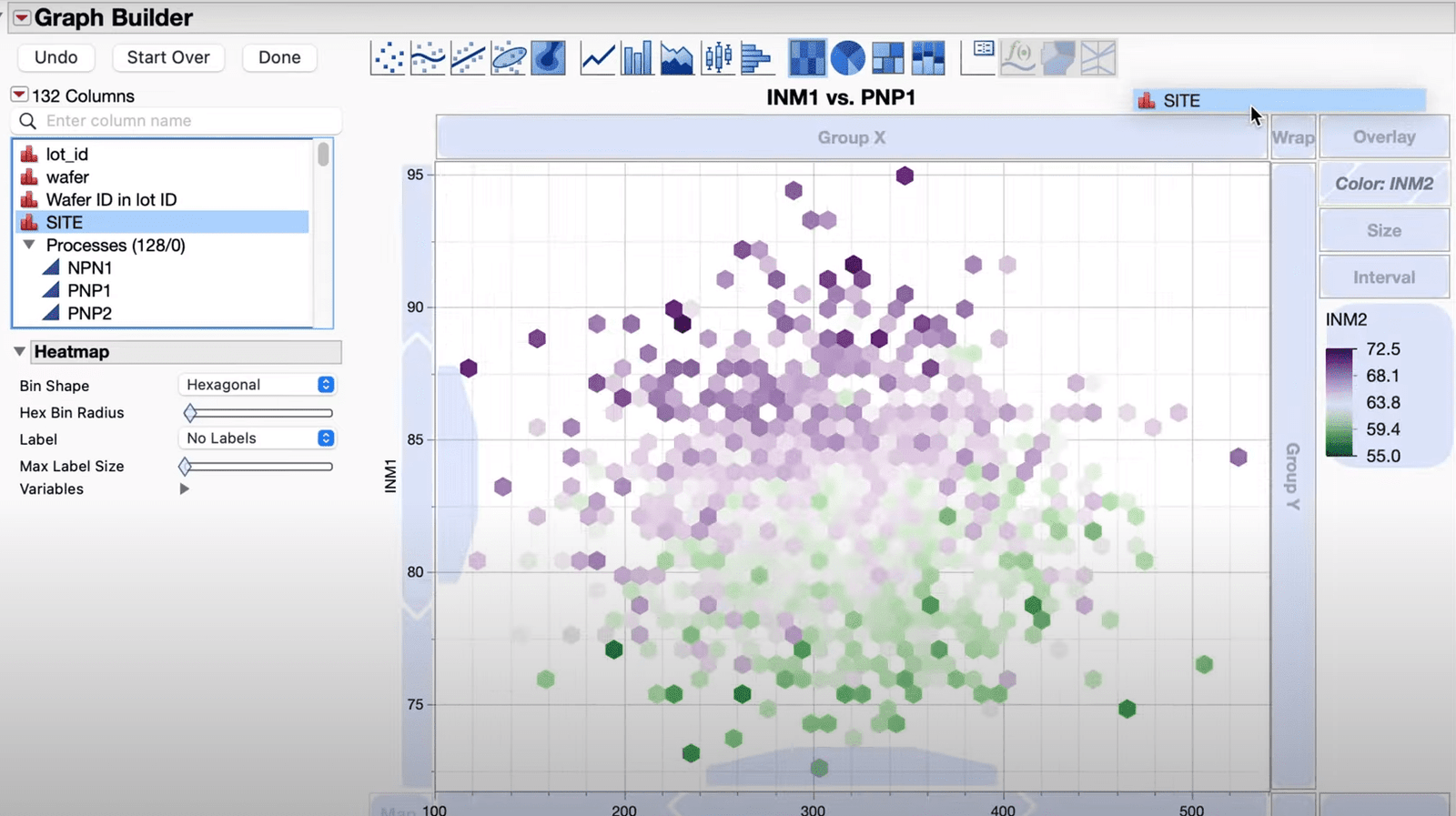Pick the Bar chart element icon
The image size is (1456, 816).
click(x=637, y=58)
